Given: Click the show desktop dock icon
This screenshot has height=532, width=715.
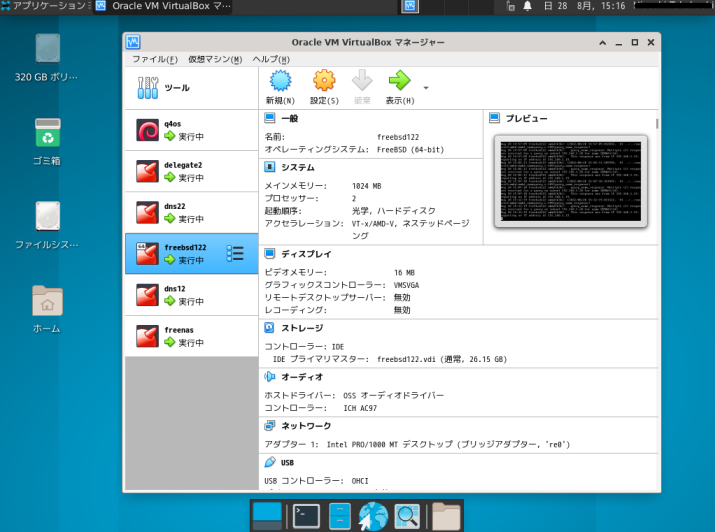Looking at the screenshot, I should 267,516.
